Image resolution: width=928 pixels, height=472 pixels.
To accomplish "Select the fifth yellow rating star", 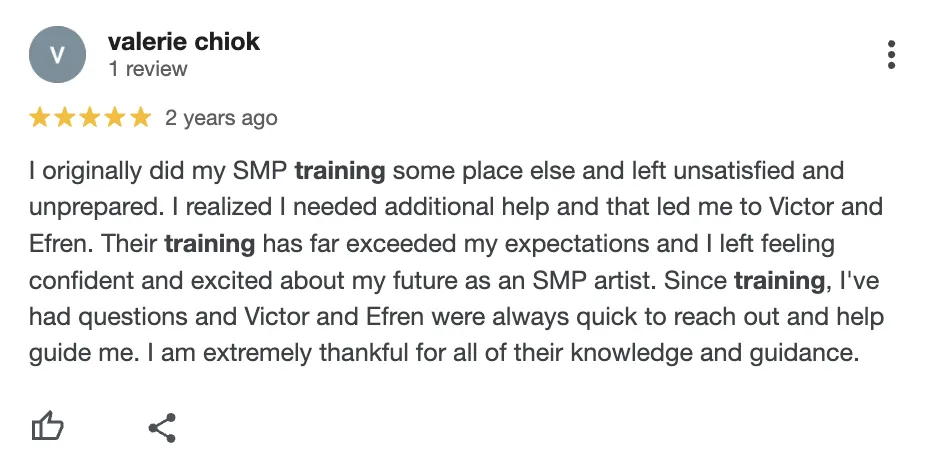I will (140, 117).
